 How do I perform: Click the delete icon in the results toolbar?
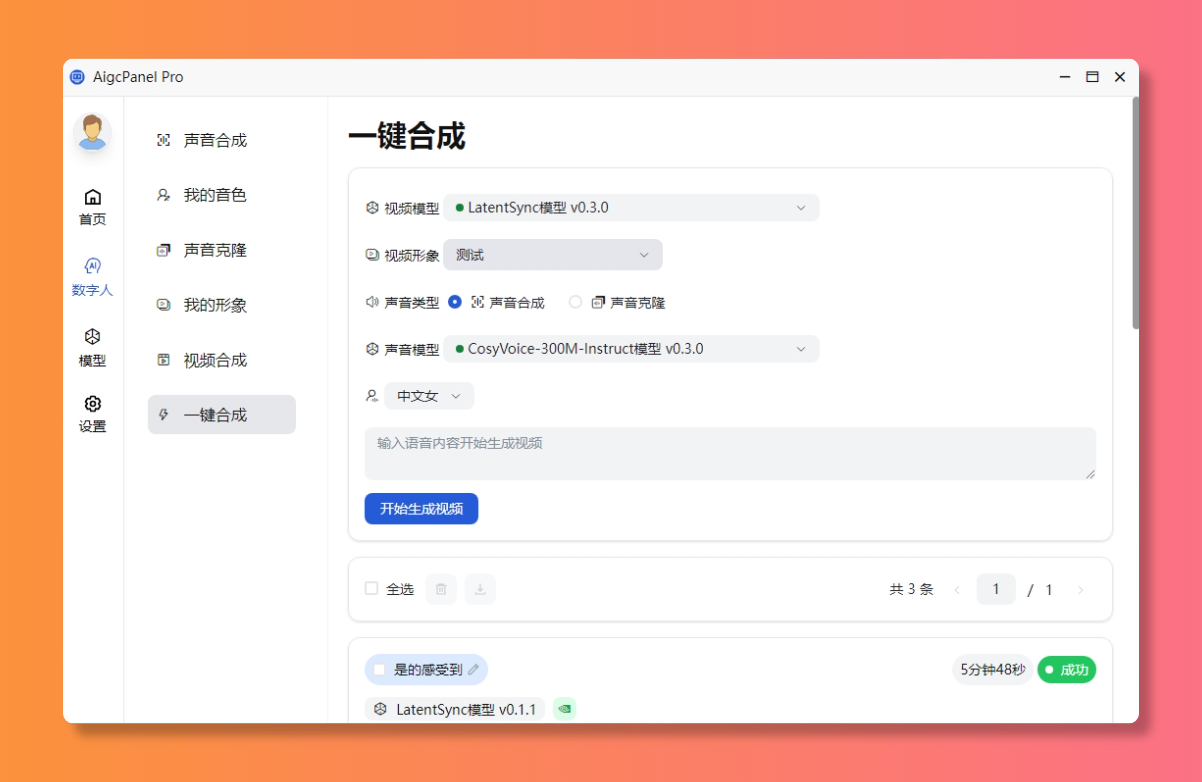tap(441, 589)
